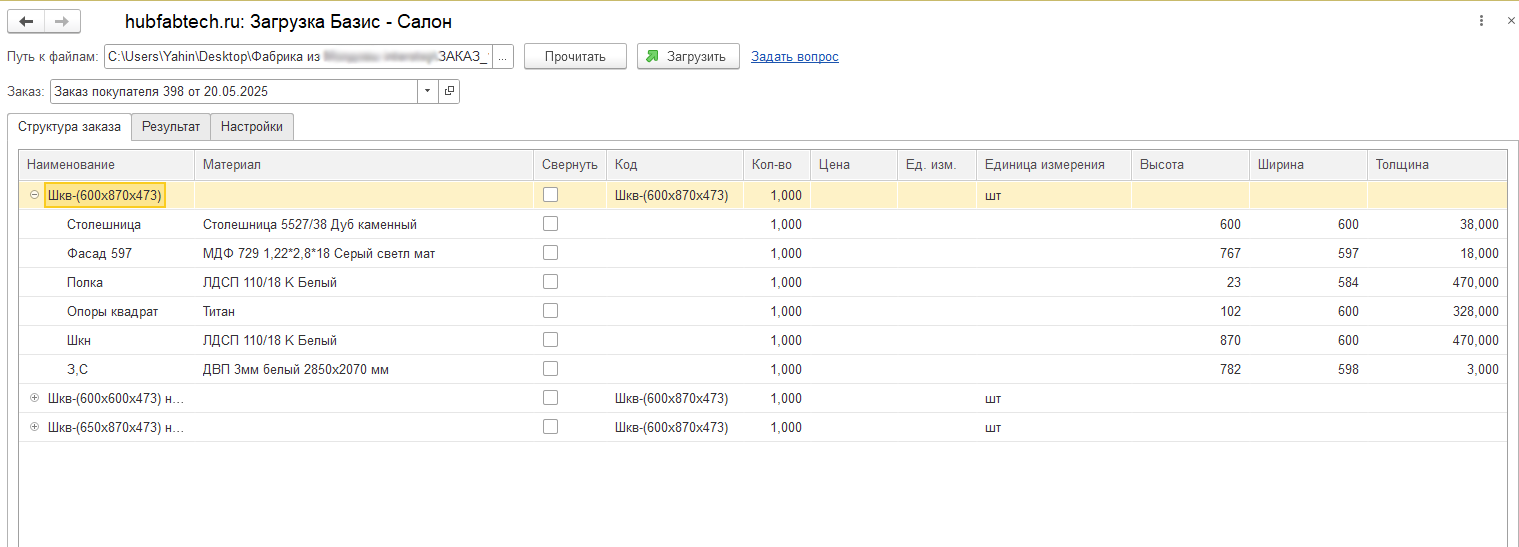Enable Свернуть for Опоры квадрат row

coord(550,311)
